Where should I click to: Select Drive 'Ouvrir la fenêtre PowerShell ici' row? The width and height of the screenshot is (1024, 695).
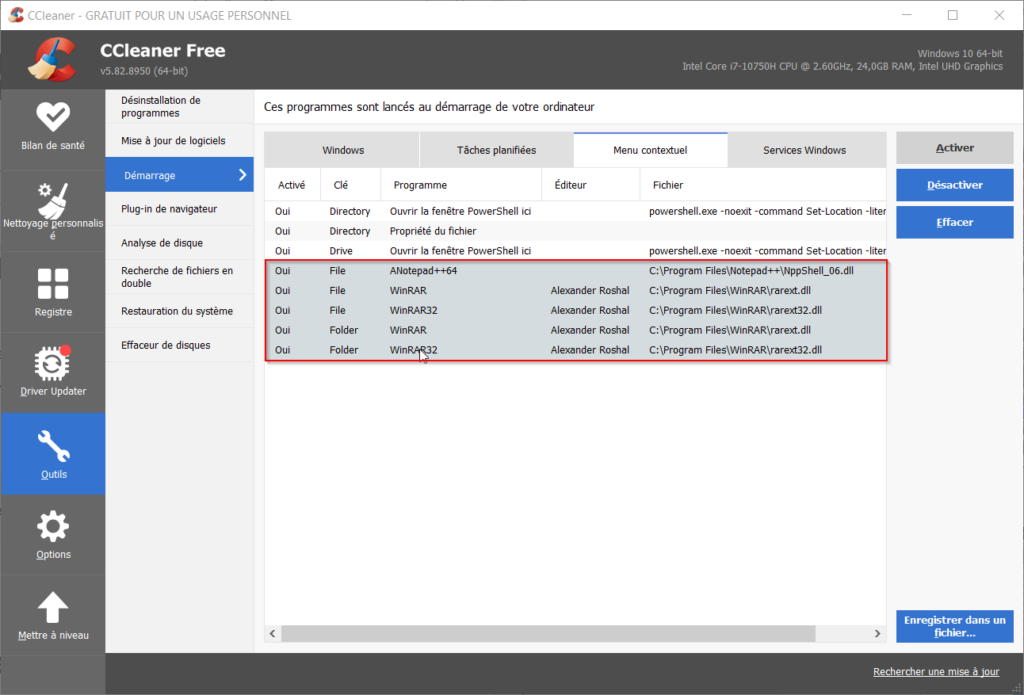pyautogui.click(x=575, y=251)
